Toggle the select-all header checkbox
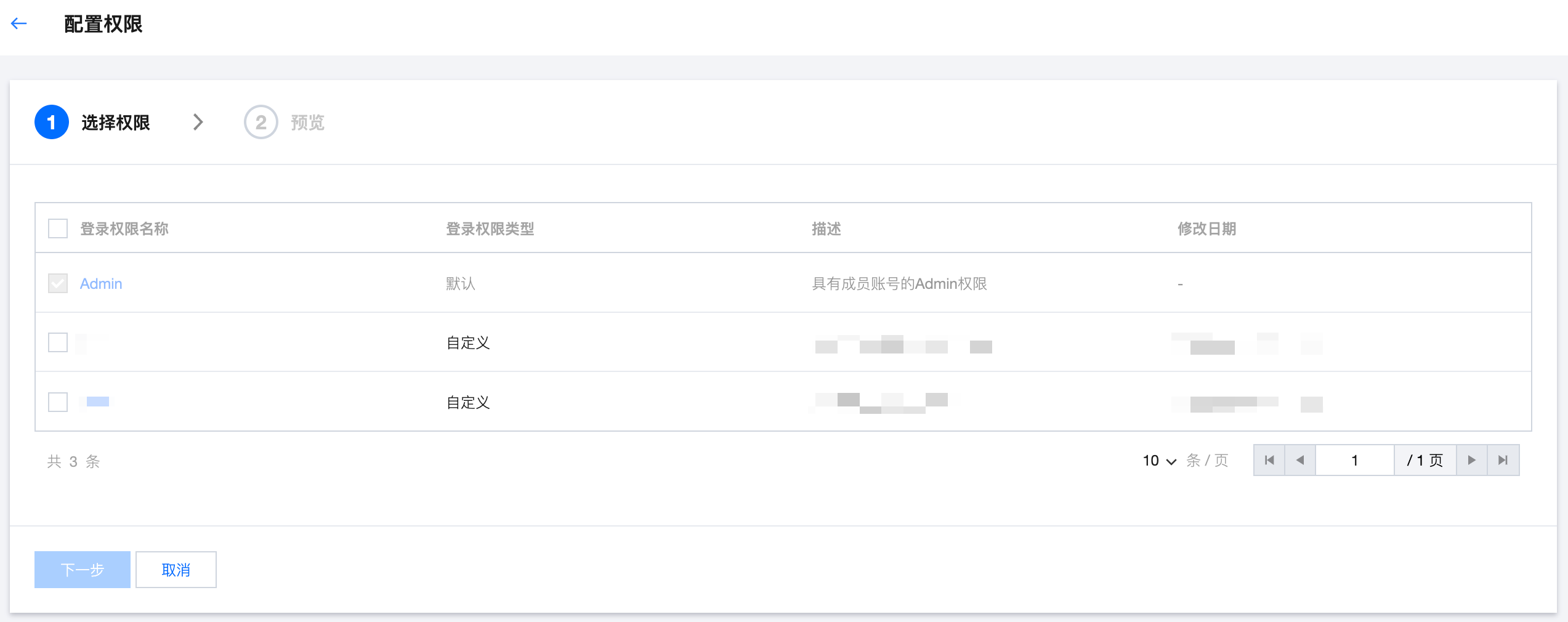1568x622 pixels. [x=58, y=228]
